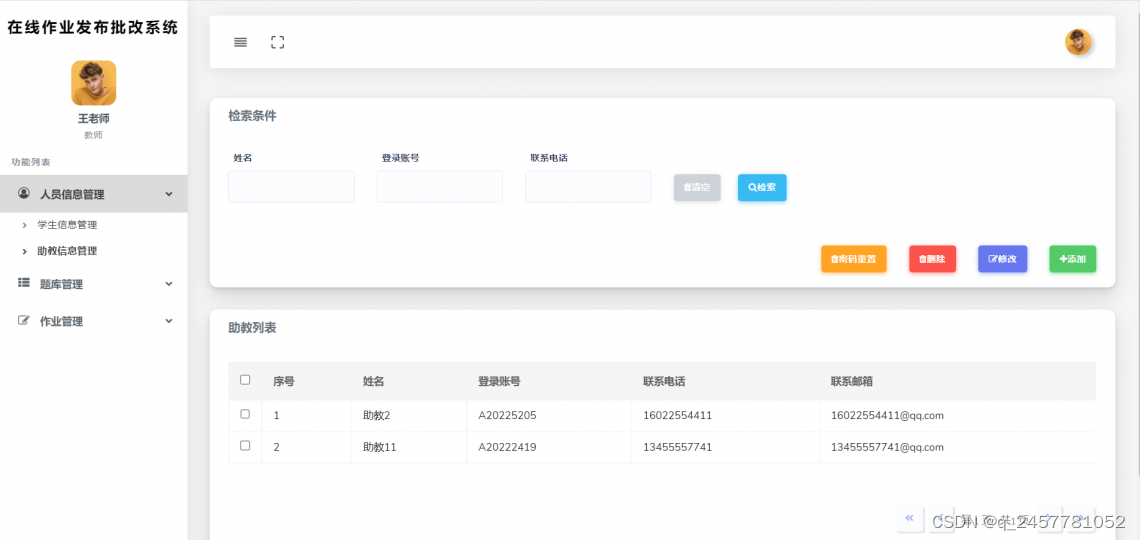Click the 检索 search button

pos(762,188)
